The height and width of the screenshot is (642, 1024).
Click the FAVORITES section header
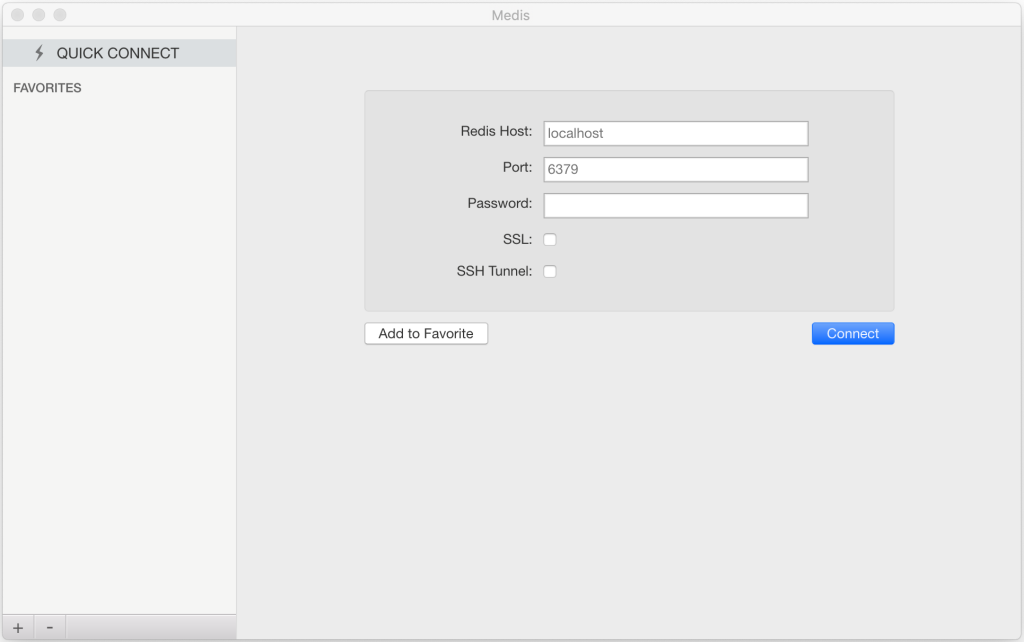(x=47, y=88)
